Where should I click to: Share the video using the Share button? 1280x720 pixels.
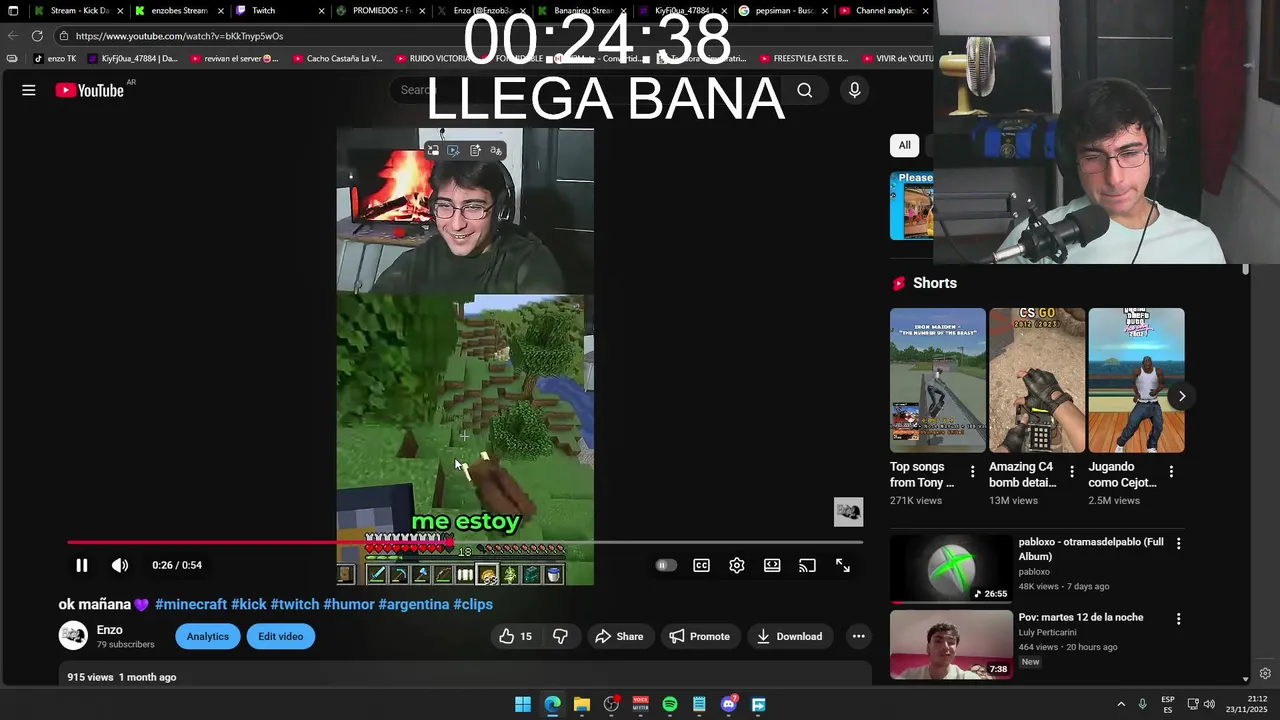tap(619, 636)
